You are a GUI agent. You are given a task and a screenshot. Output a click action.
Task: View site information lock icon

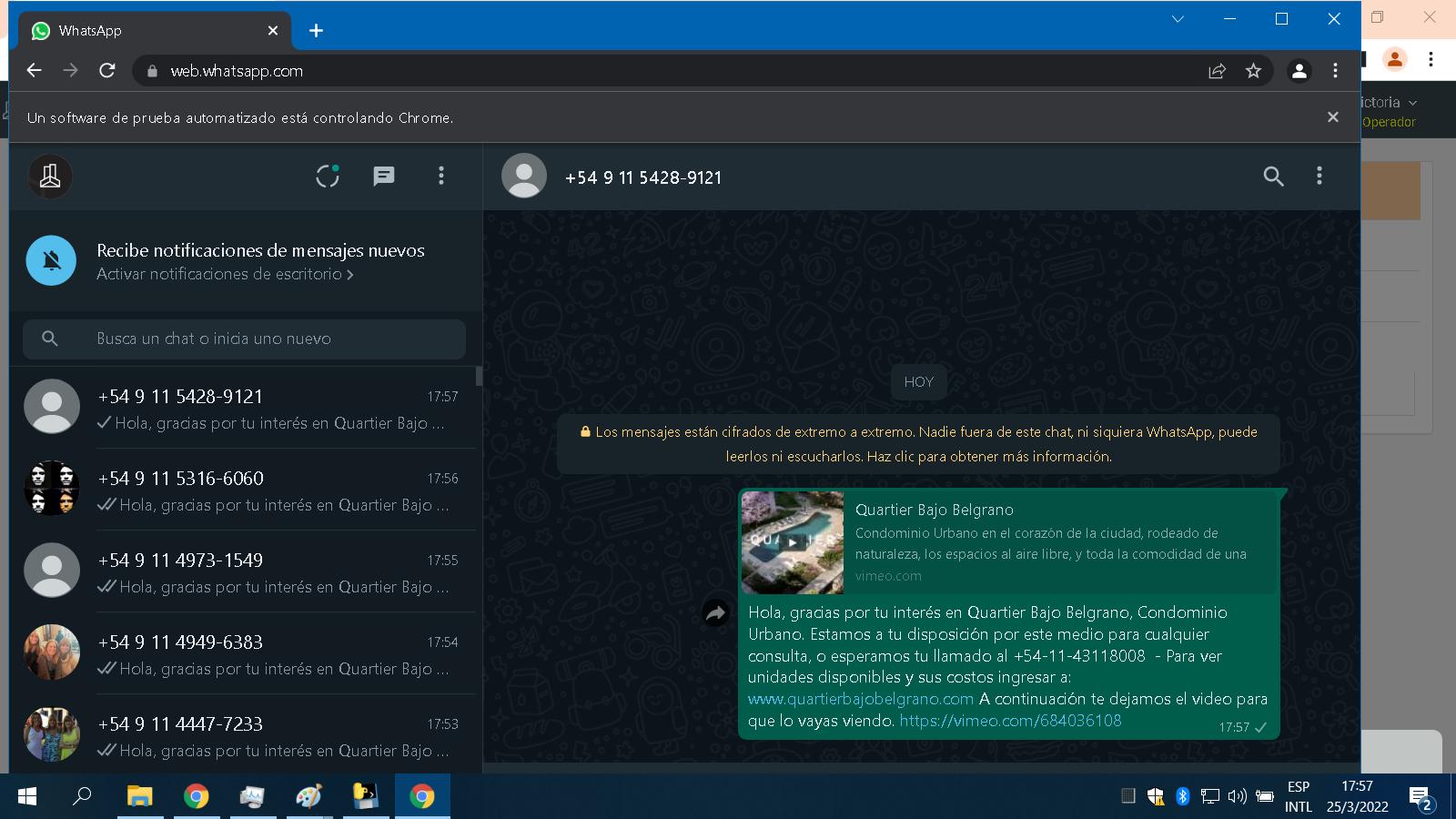(x=152, y=71)
